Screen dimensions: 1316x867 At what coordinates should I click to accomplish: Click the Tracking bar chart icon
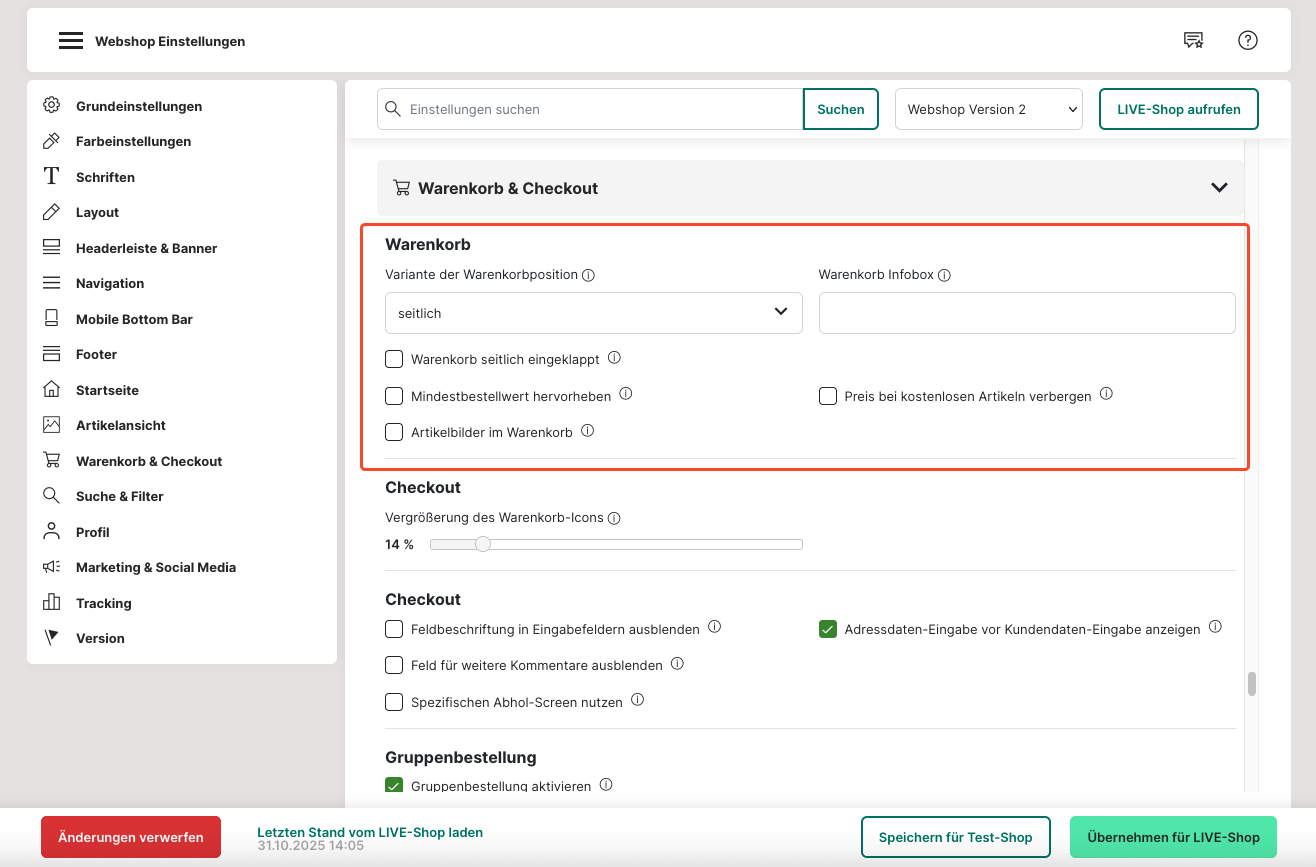(51, 603)
